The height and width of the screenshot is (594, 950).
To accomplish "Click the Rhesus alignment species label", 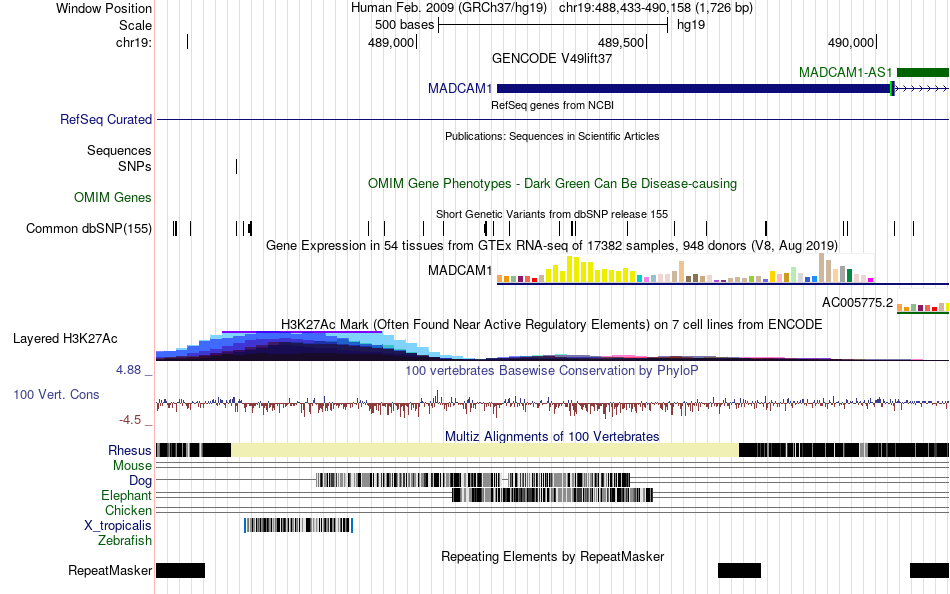I will pyautogui.click(x=130, y=450).
